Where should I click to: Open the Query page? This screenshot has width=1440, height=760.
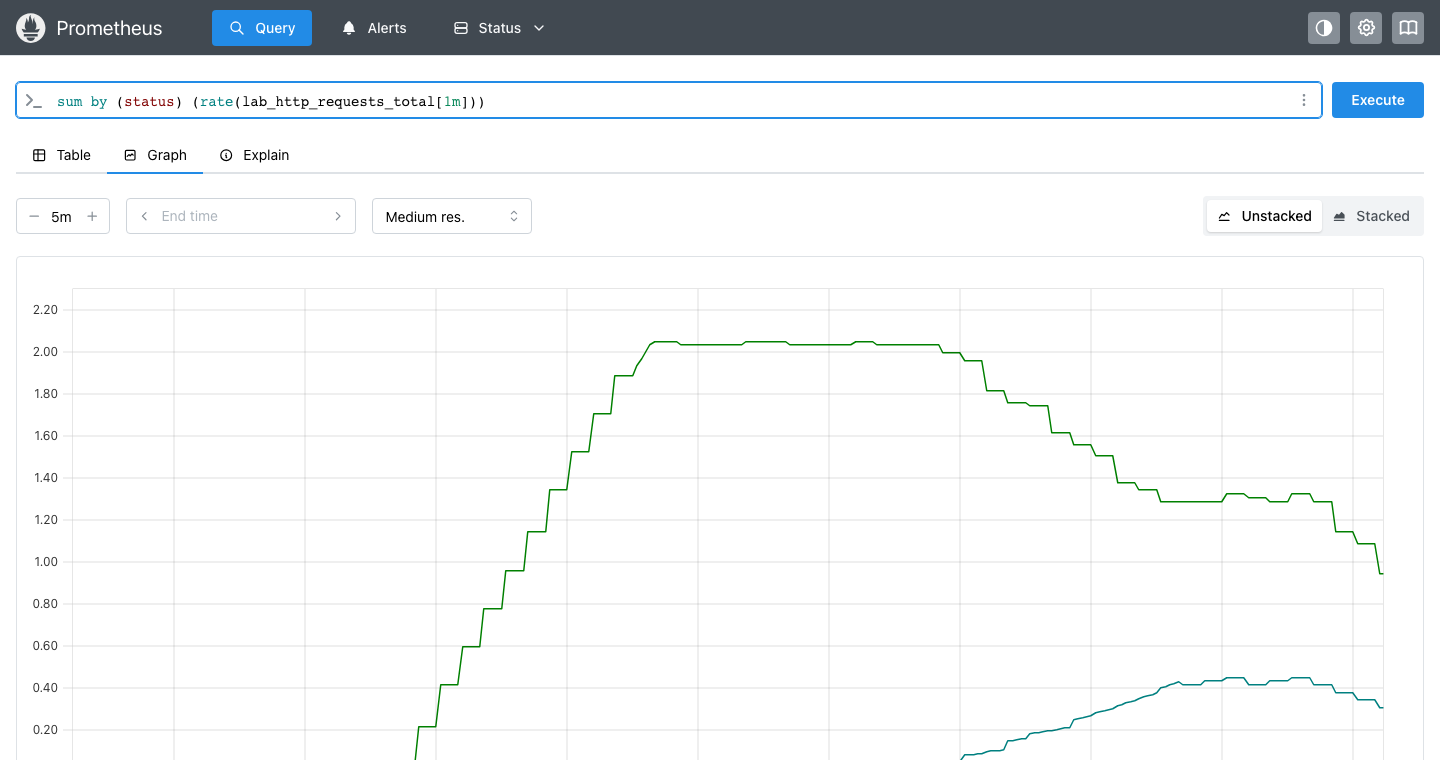click(262, 28)
